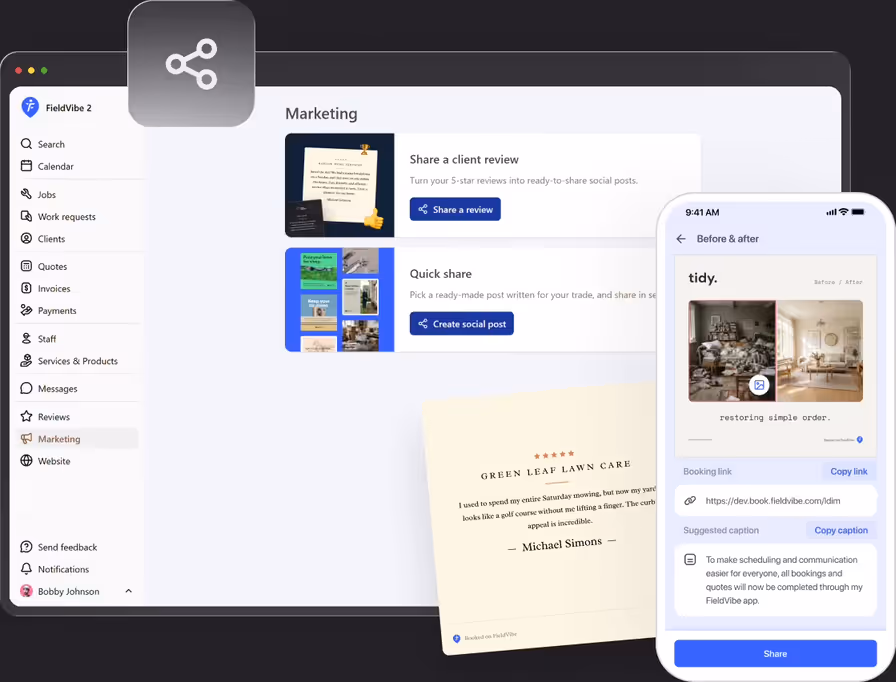Click the Staff icon in sidebar
The width and height of the screenshot is (896, 682).
pos(26,338)
